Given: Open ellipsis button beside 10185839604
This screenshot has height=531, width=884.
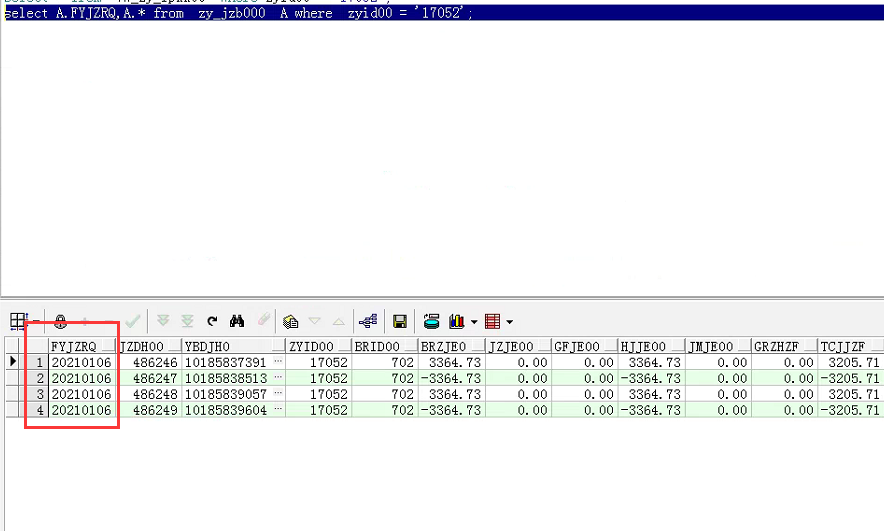Looking at the screenshot, I should click(278, 409).
